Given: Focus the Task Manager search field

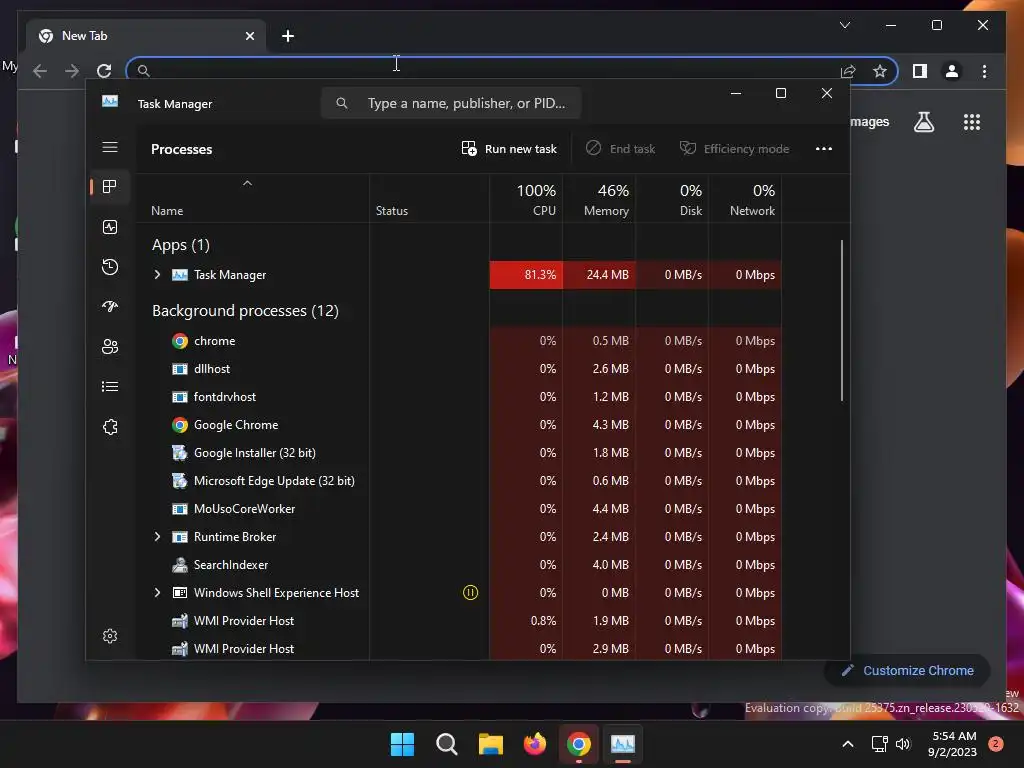Looking at the screenshot, I should click(x=451, y=103).
